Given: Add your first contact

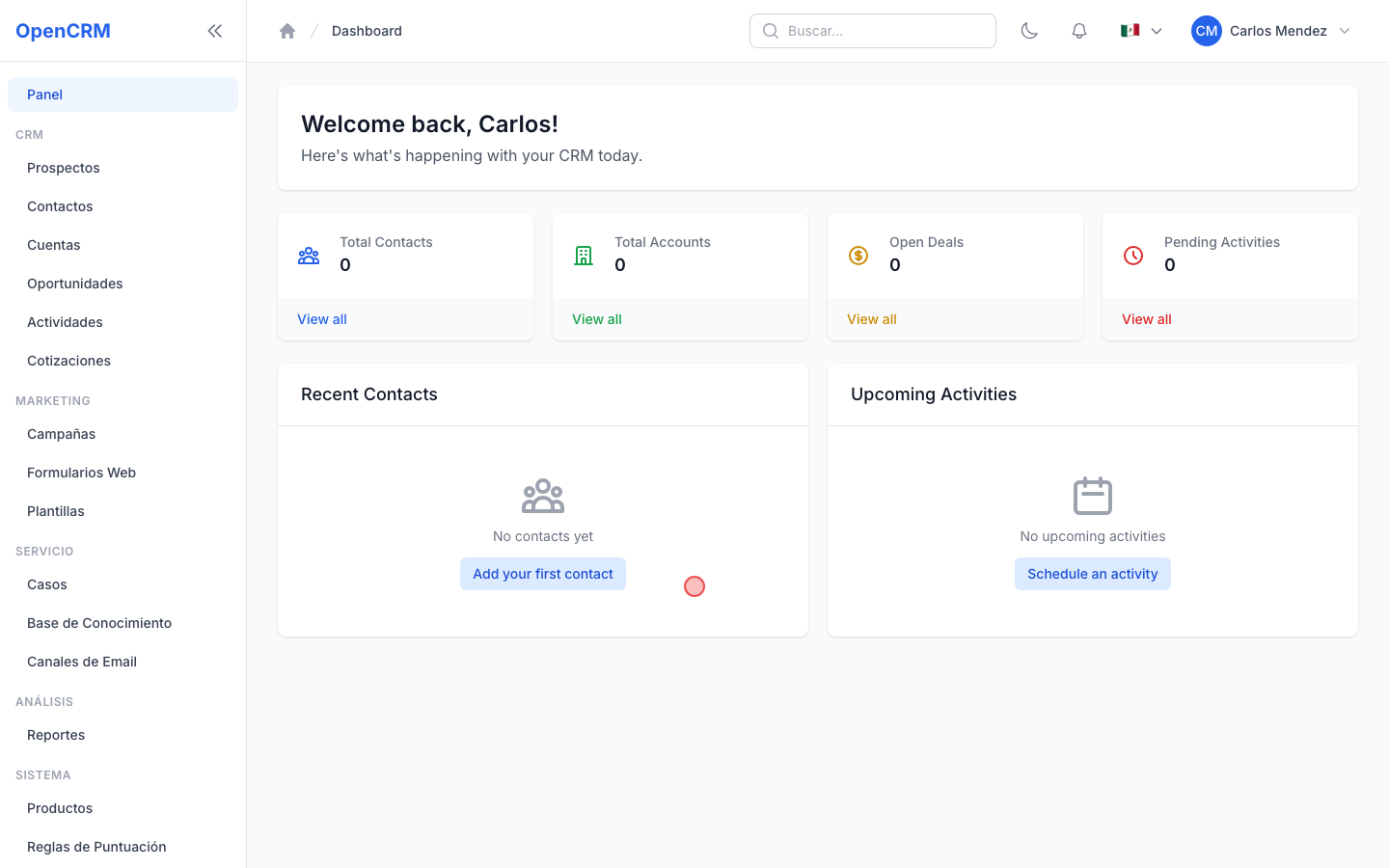Looking at the screenshot, I should coord(543,574).
